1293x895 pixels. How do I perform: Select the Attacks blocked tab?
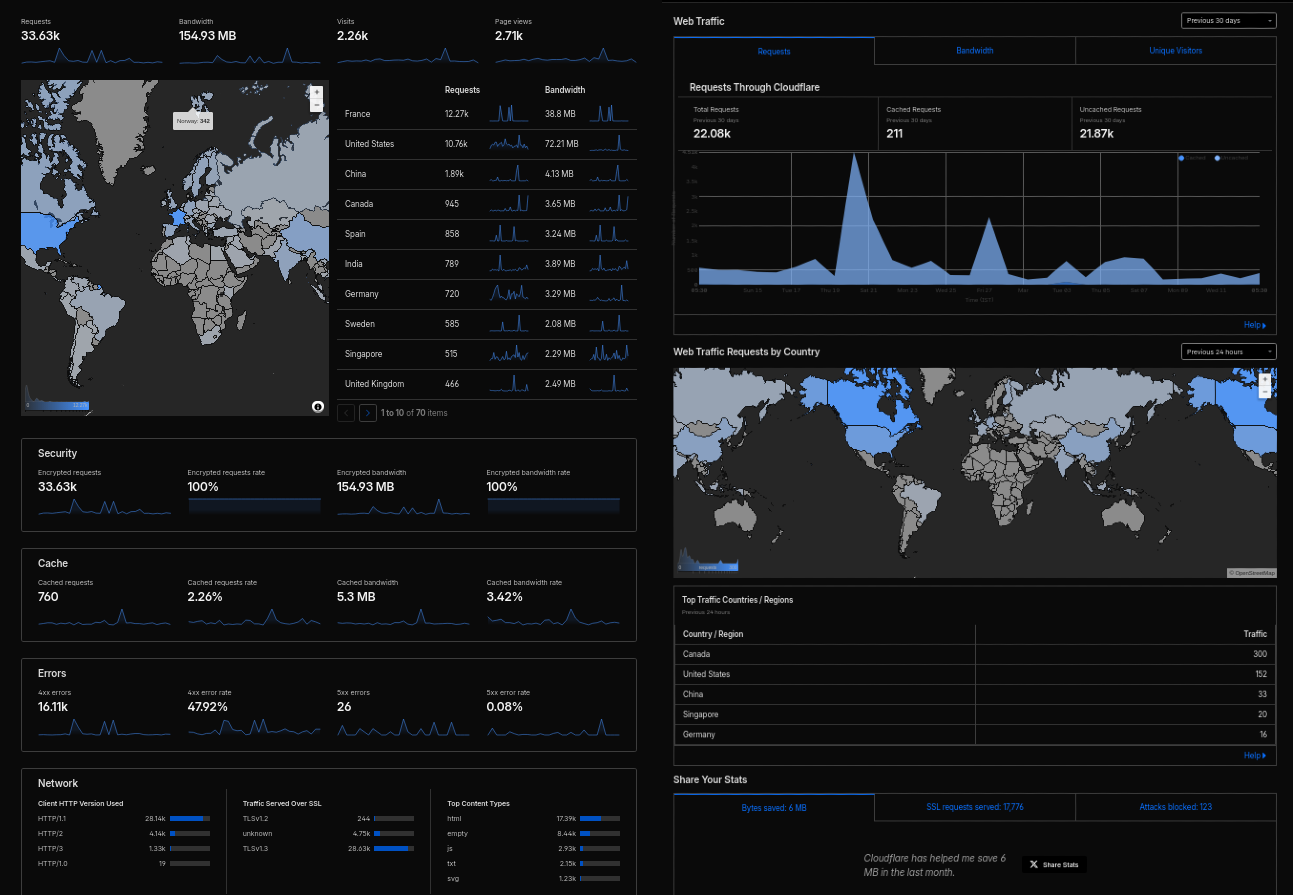pyautogui.click(x=1175, y=807)
